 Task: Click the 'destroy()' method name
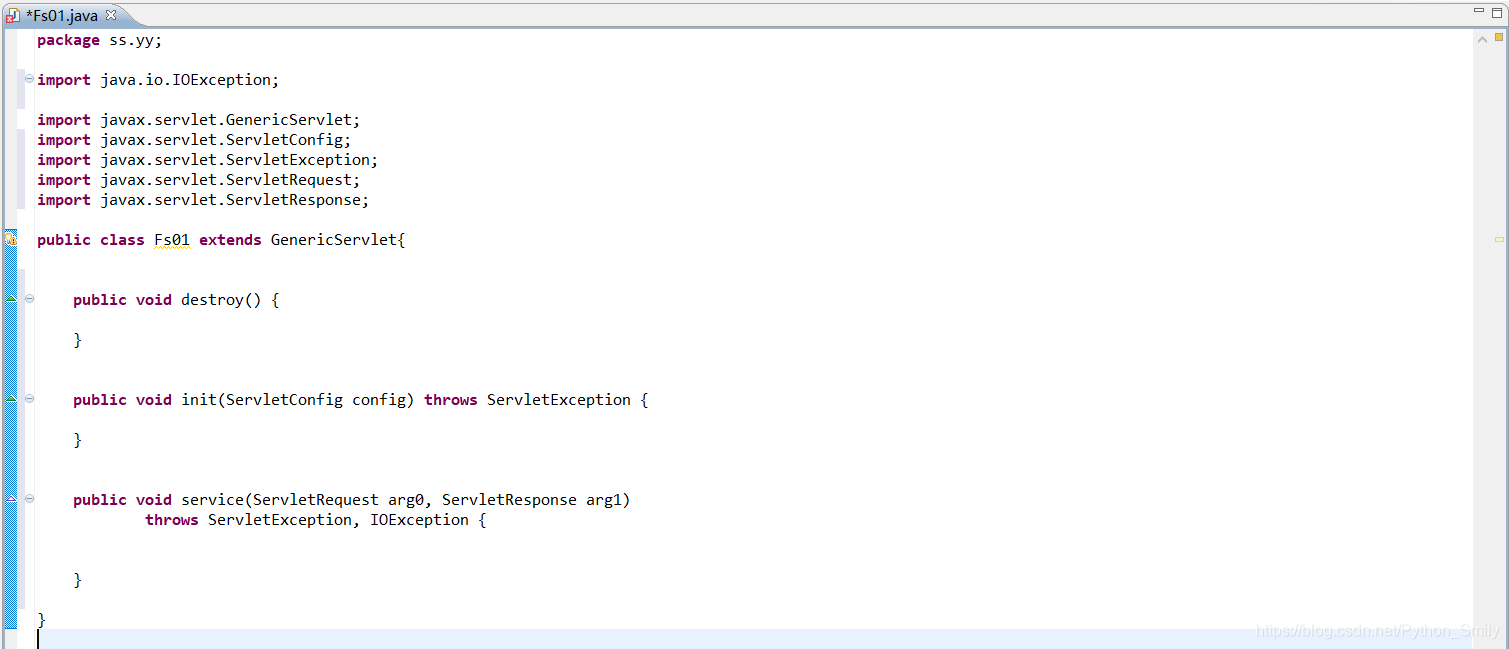[221, 300]
